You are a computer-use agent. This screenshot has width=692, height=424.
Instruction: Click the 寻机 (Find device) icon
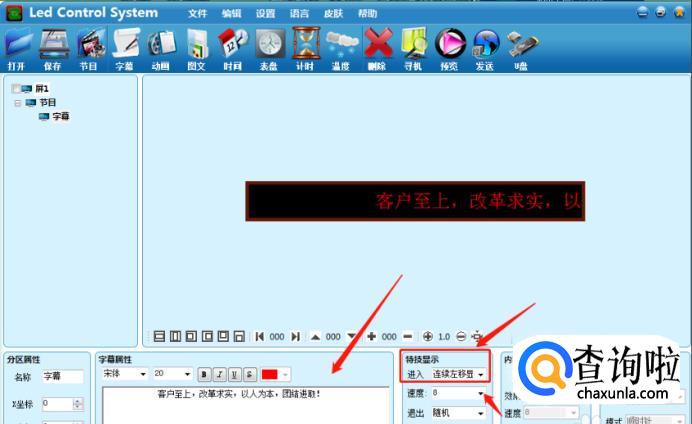pyautogui.click(x=414, y=44)
